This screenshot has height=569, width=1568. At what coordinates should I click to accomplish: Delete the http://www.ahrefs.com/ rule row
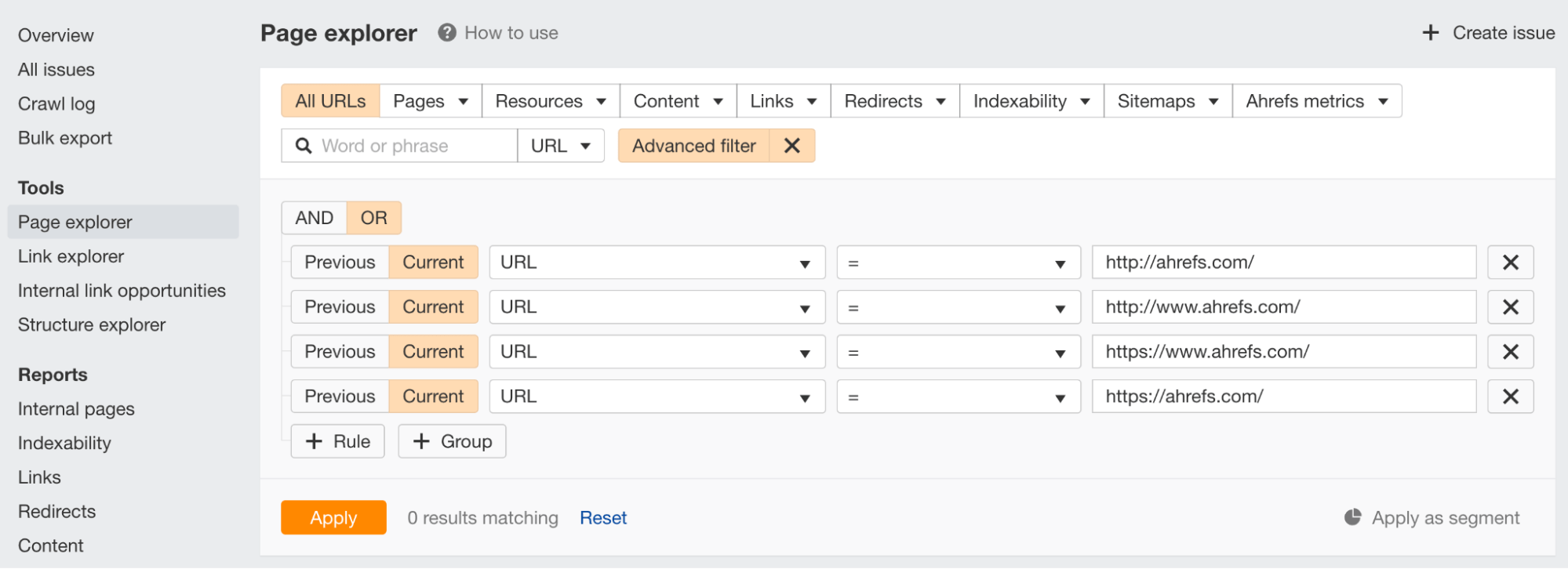pos(1510,307)
